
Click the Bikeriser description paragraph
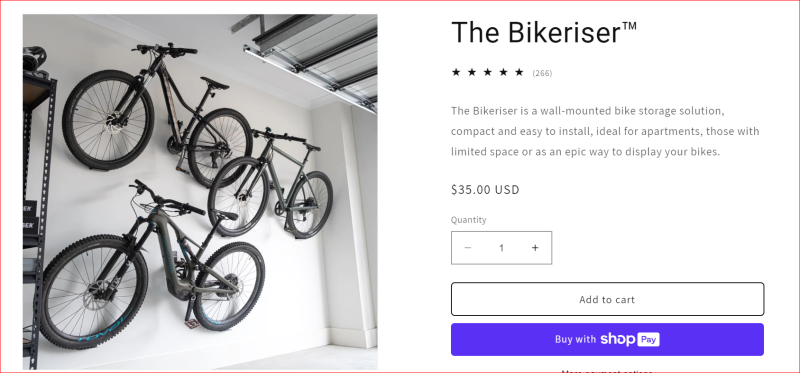605,131
